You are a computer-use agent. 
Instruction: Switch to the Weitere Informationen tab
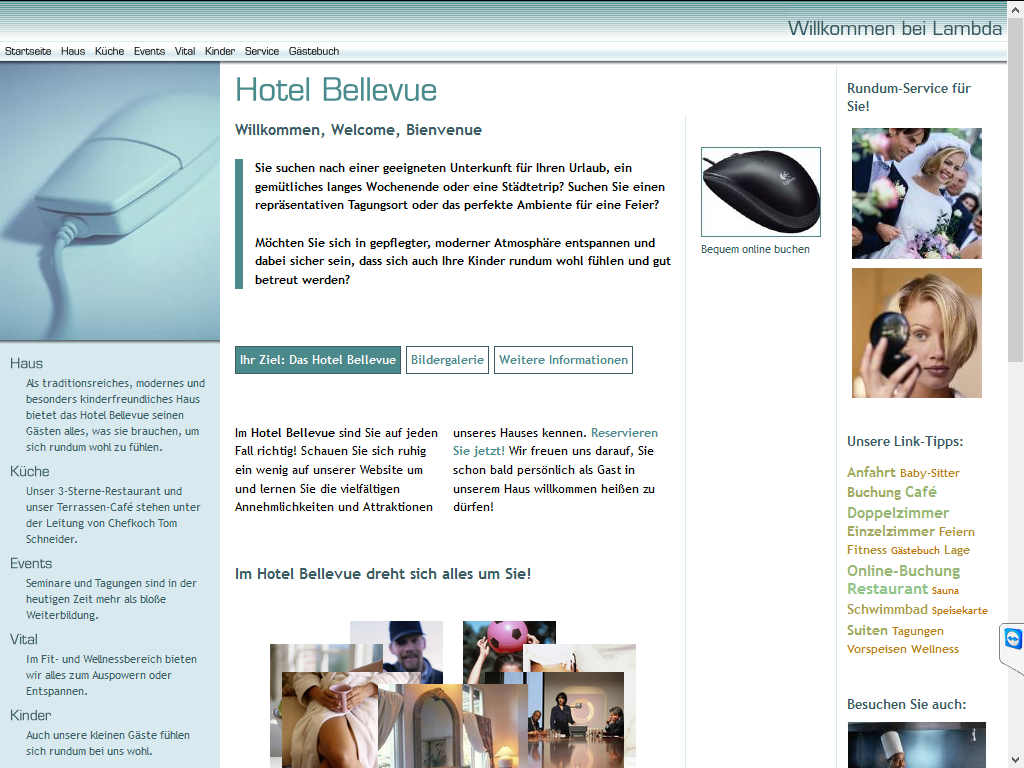point(564,360)
